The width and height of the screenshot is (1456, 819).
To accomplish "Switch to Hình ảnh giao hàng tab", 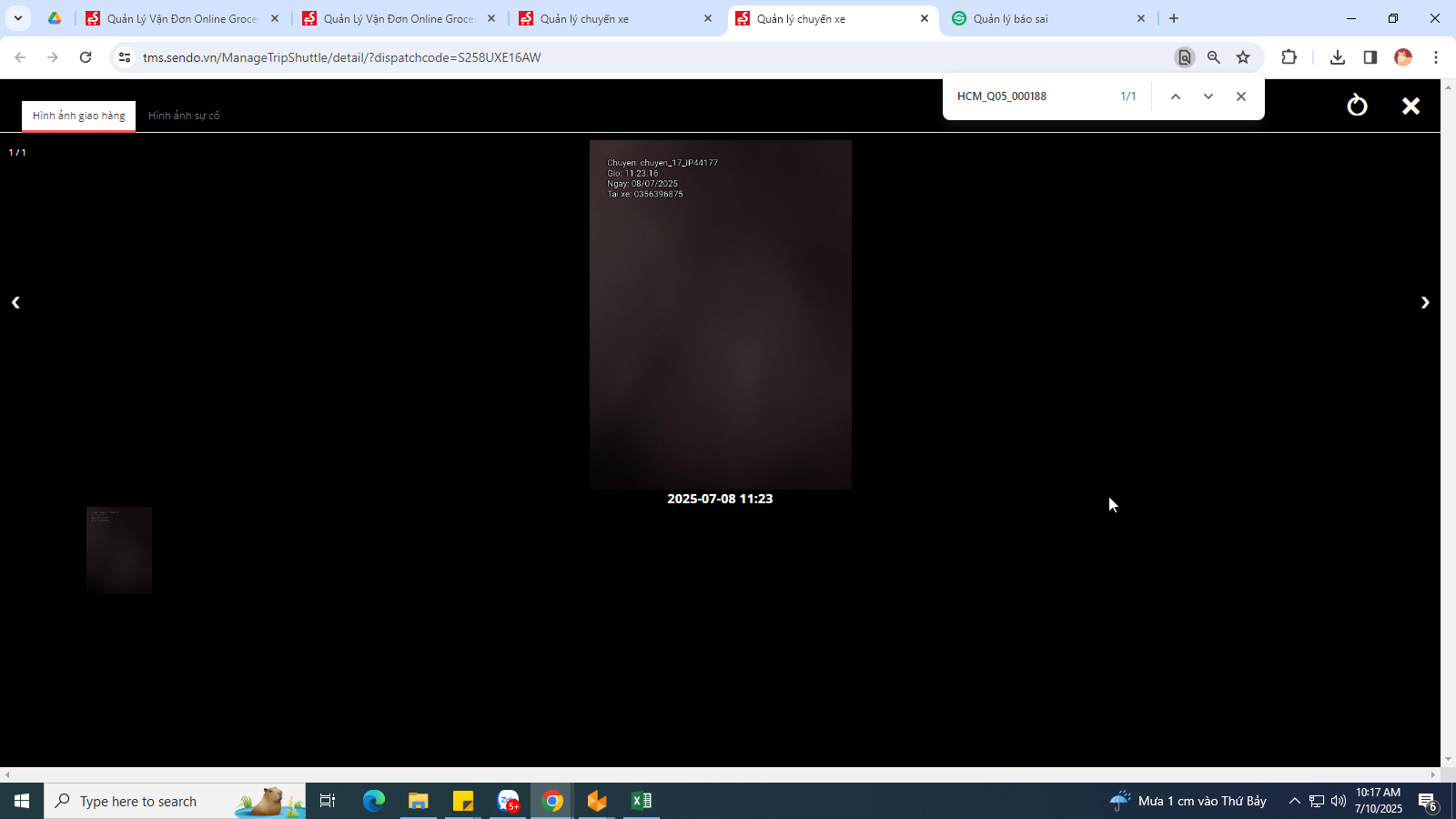I will (78, 116).
